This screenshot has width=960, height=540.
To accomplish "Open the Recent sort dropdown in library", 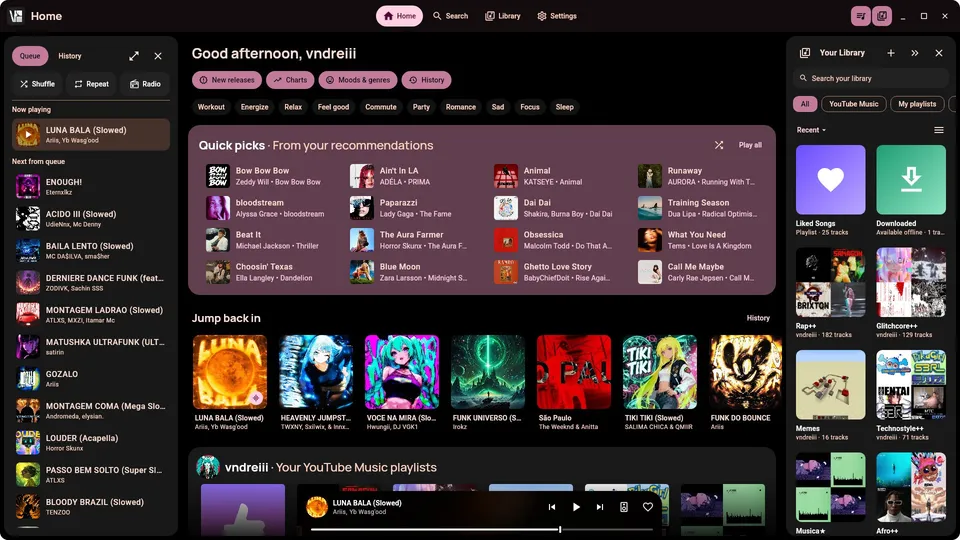I will 811,130.
